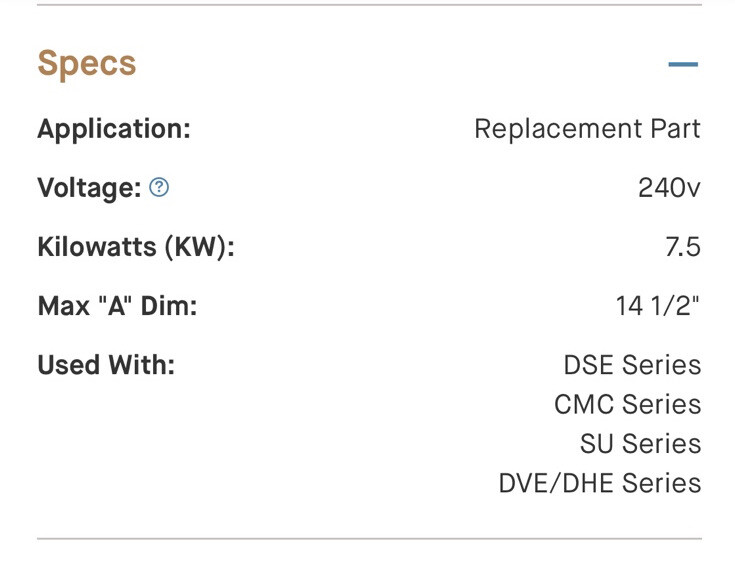Click the divider line above Specs
The image size is (735, 586).
368,5
